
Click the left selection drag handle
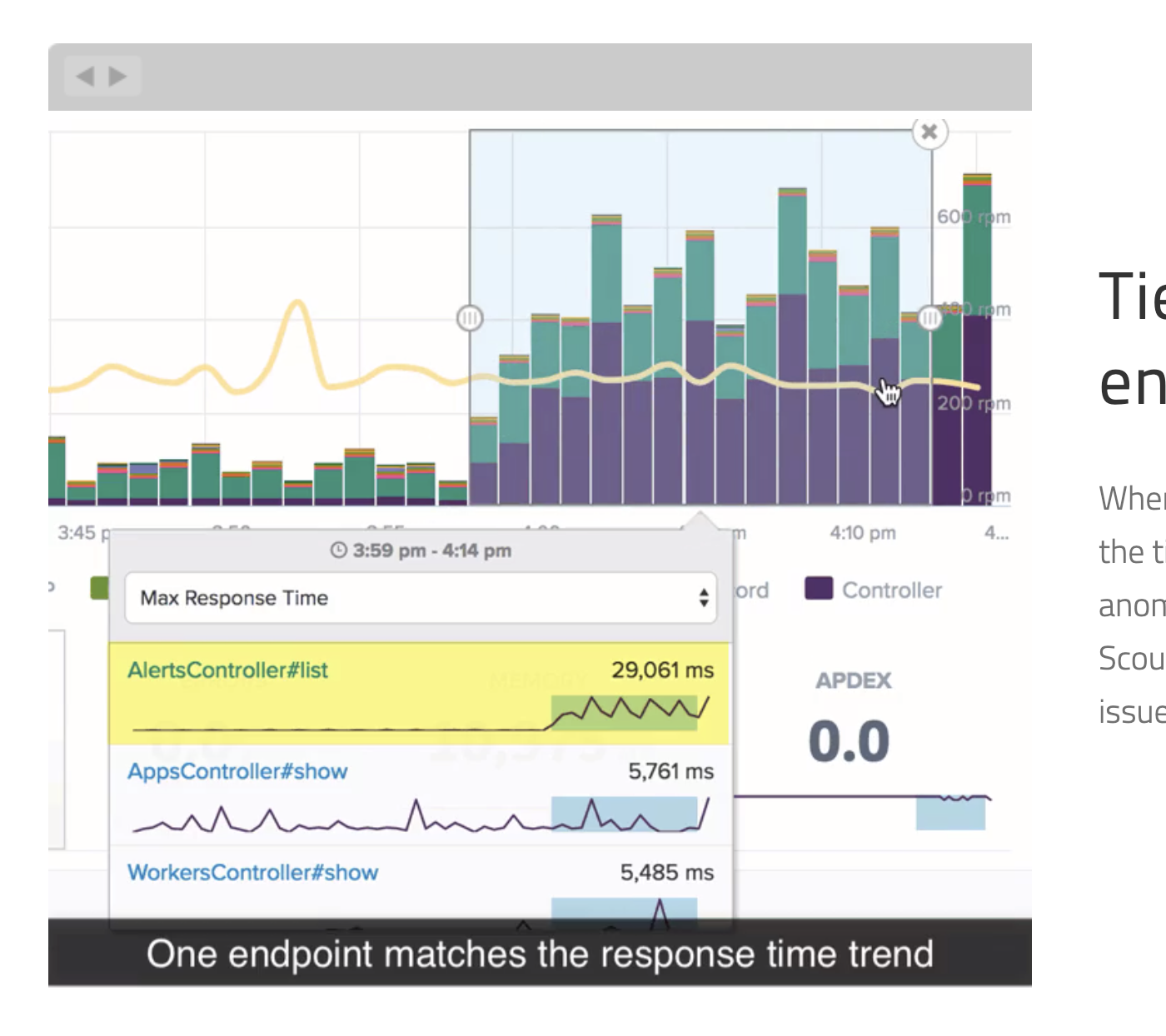pos(471,319)
